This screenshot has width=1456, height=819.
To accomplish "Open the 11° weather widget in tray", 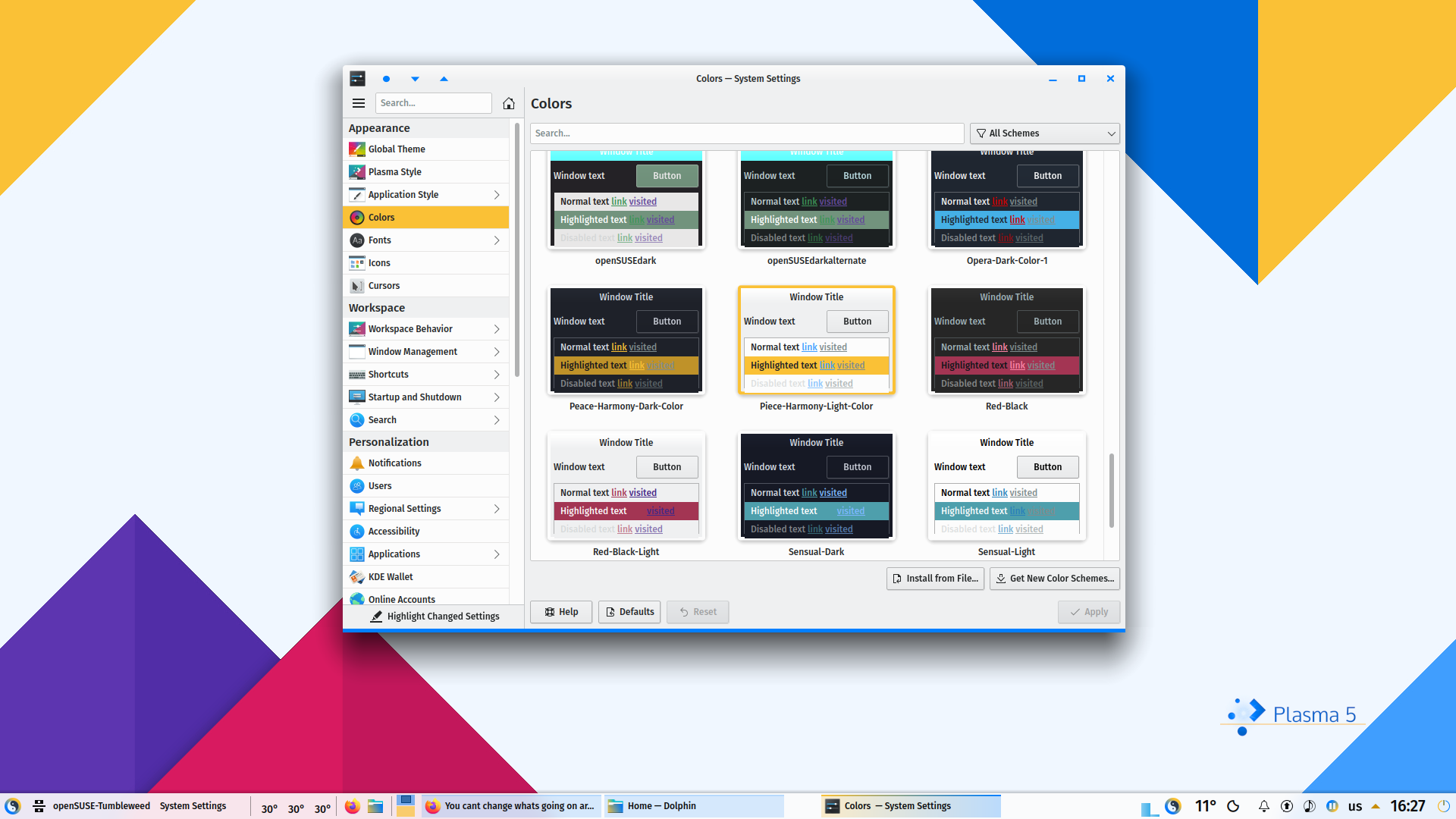I will point(1206,806).
